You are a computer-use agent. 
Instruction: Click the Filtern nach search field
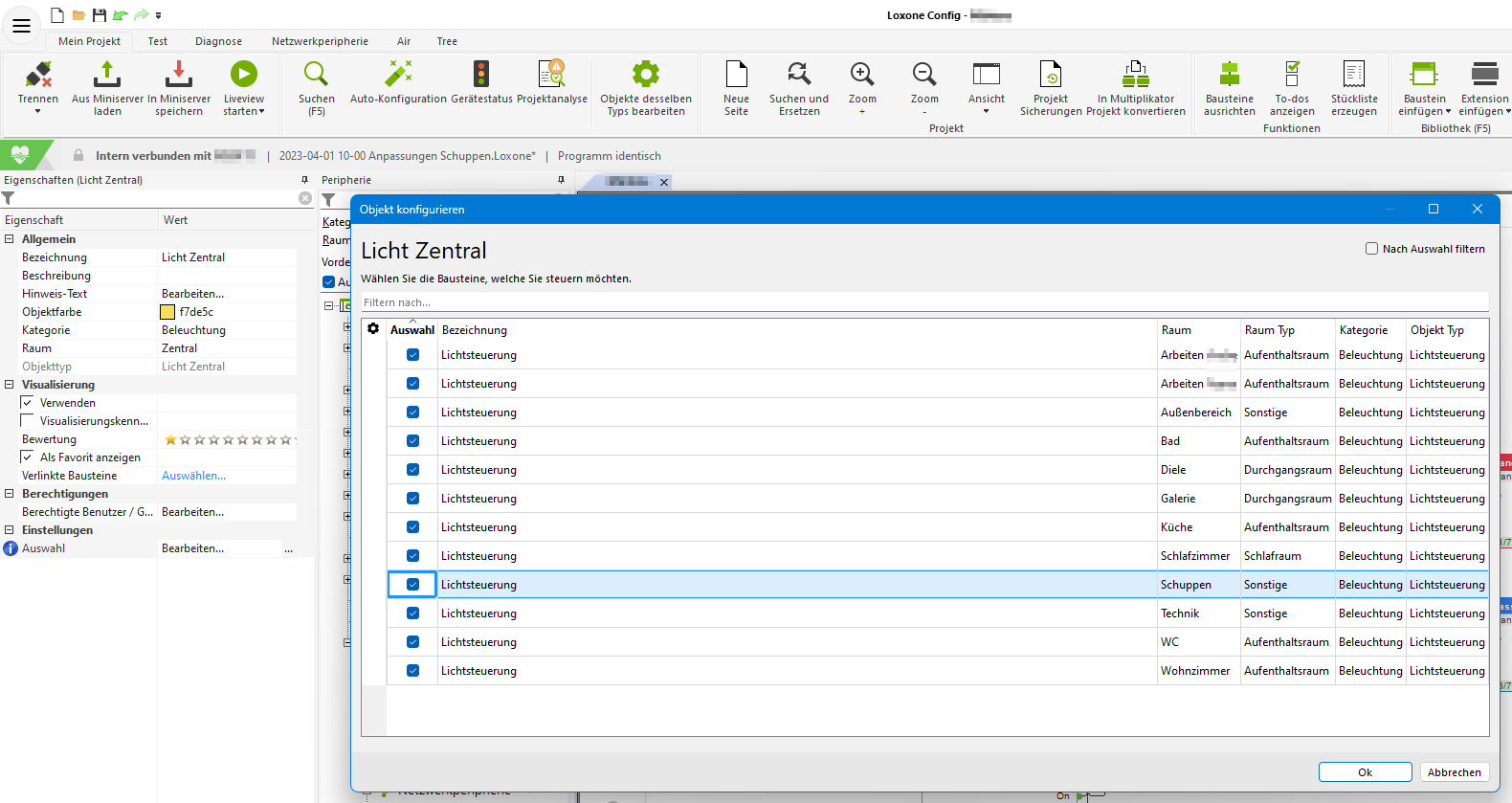click(x=924, y=302)
